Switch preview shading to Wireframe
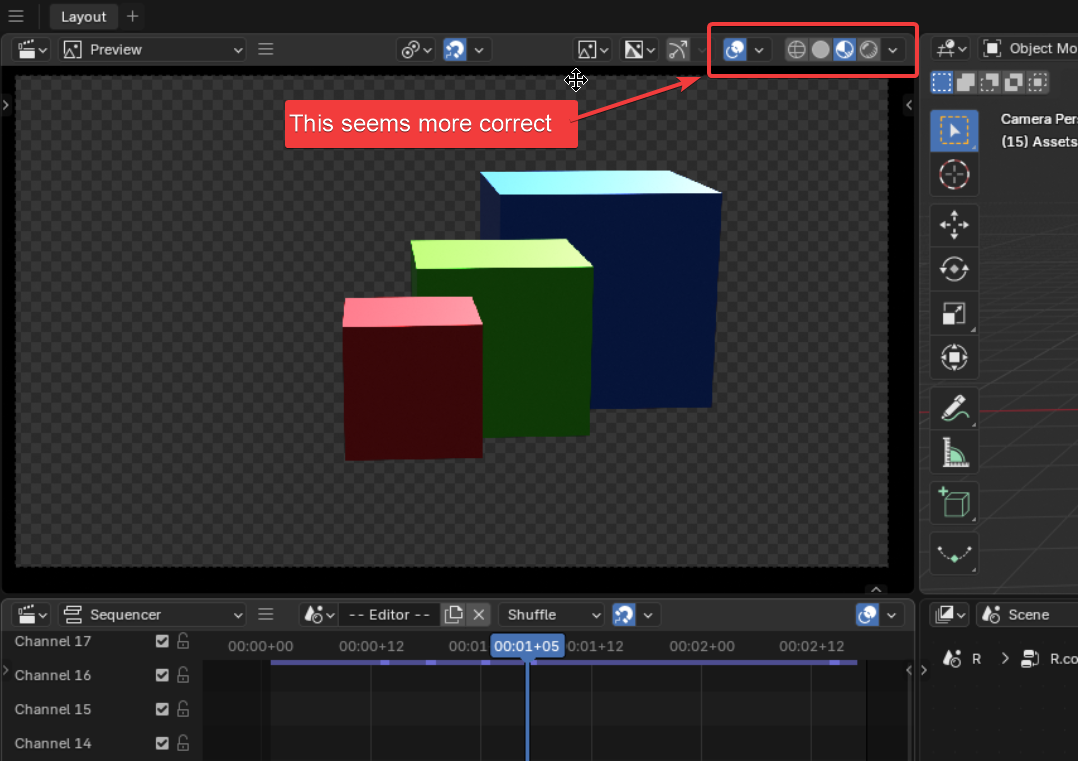1078x761 pixels. click(x=796, y=49)
